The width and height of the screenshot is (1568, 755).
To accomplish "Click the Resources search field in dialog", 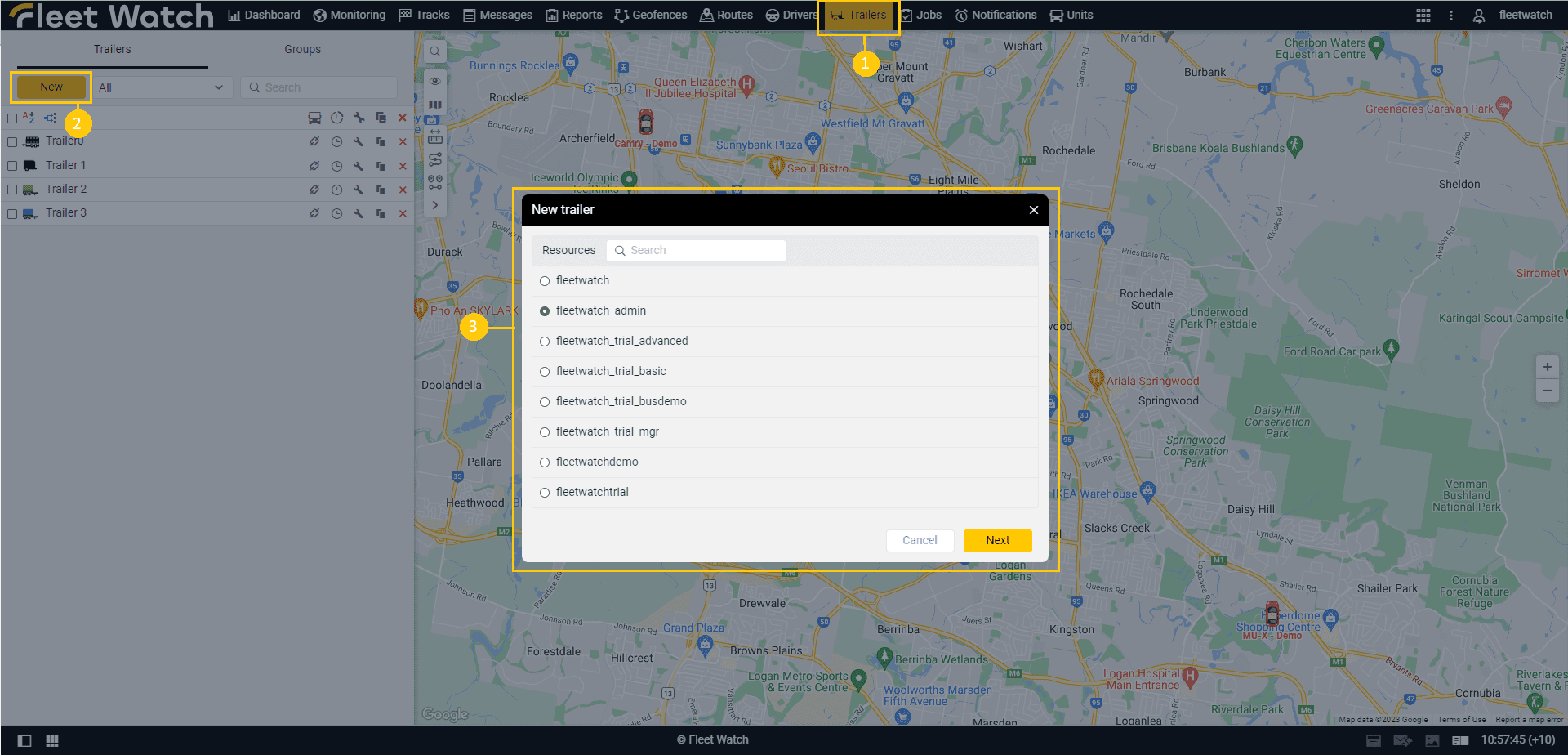I will coord(698,251).
